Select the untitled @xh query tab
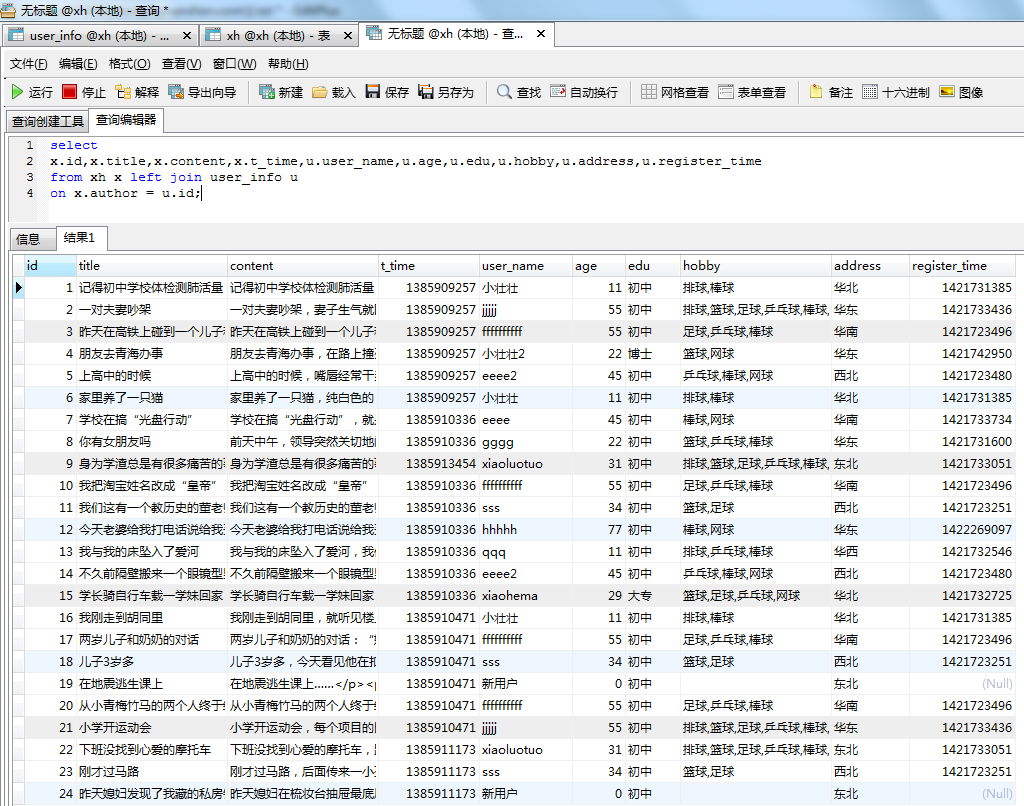1024x806 pixels. click(456, 34)
